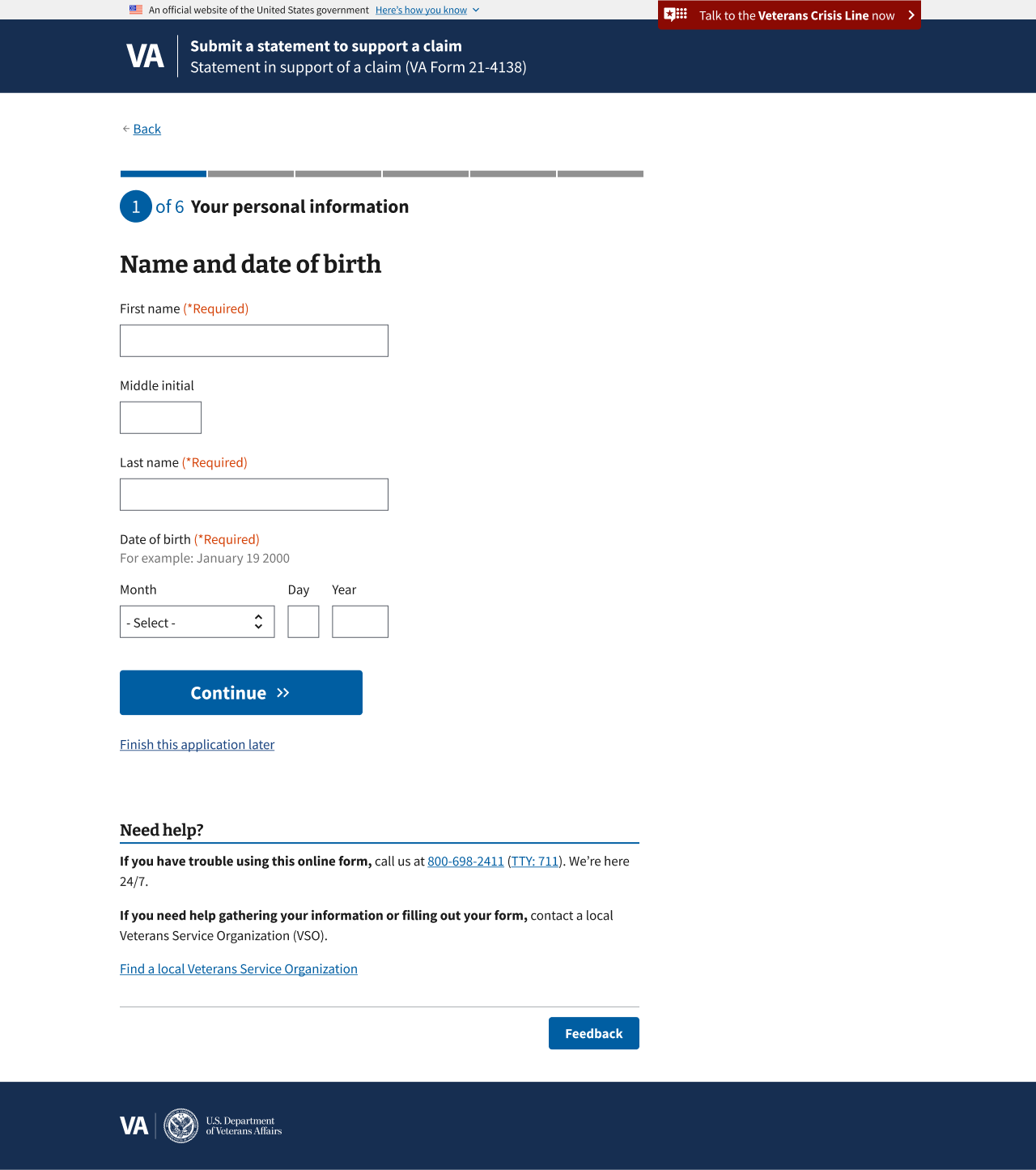Viewport: 1036px width, 1170px height.
Task: Click the step number 1 circle
Action: (x=136, y=206)
